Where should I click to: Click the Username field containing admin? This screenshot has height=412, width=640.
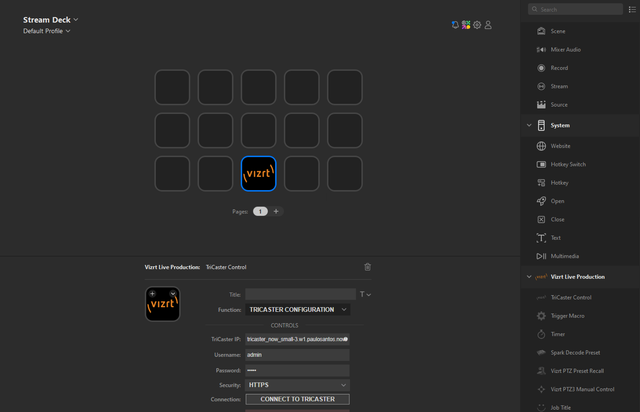(x=298, y=355)
